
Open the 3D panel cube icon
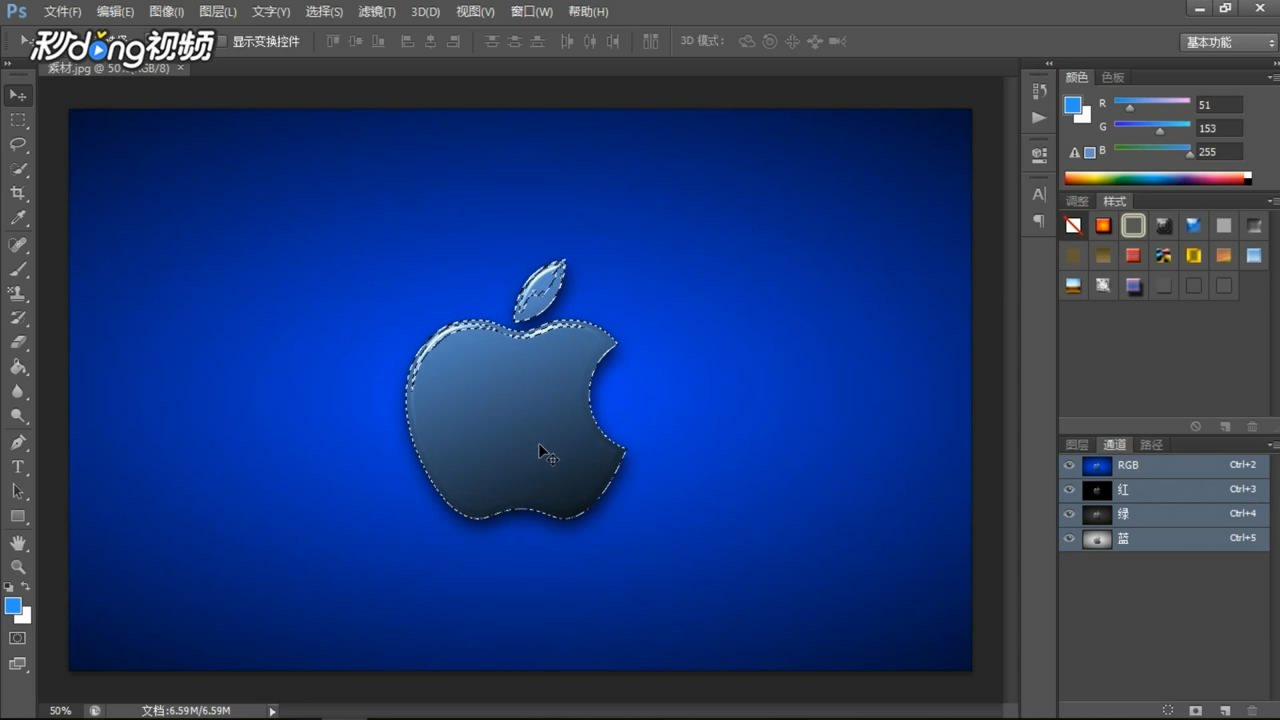[1039, 155]
